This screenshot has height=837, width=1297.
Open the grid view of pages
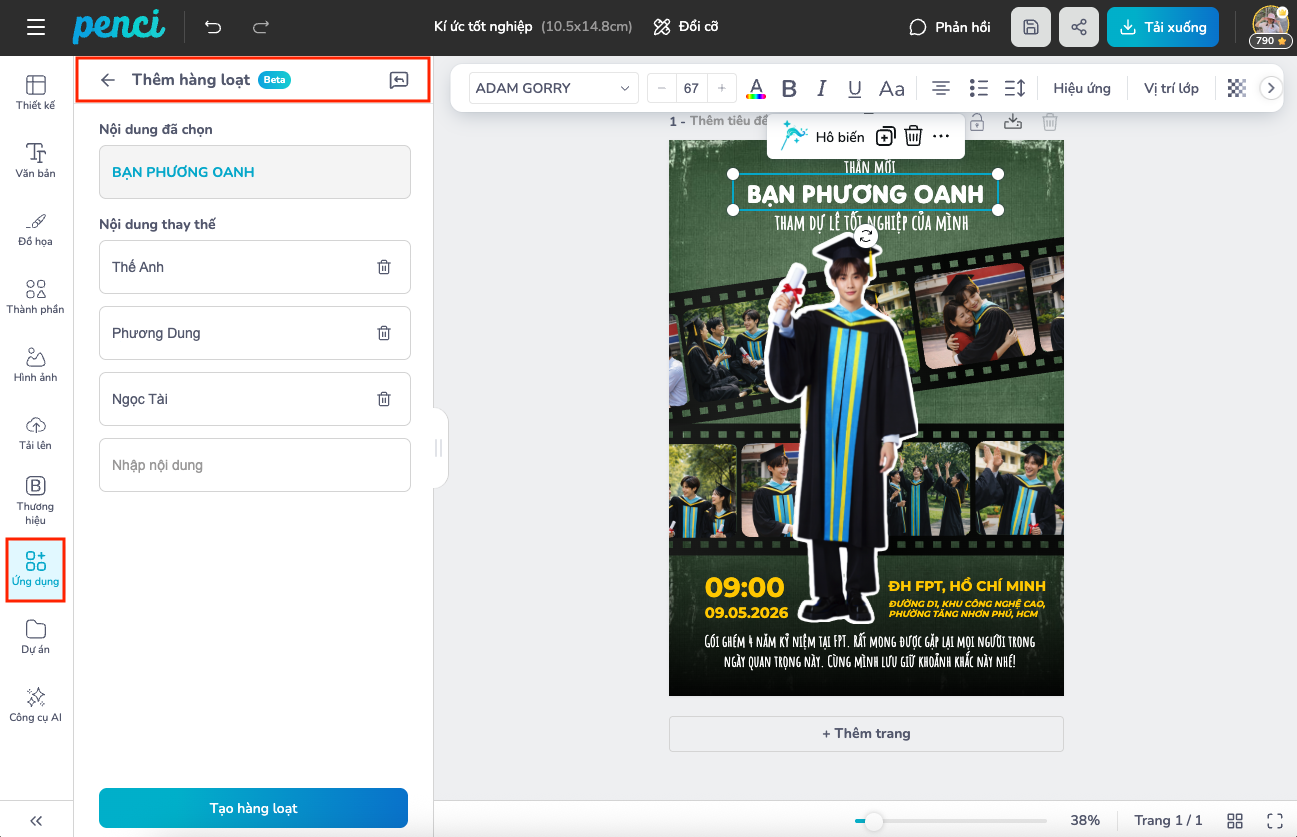click(1235, 820)
